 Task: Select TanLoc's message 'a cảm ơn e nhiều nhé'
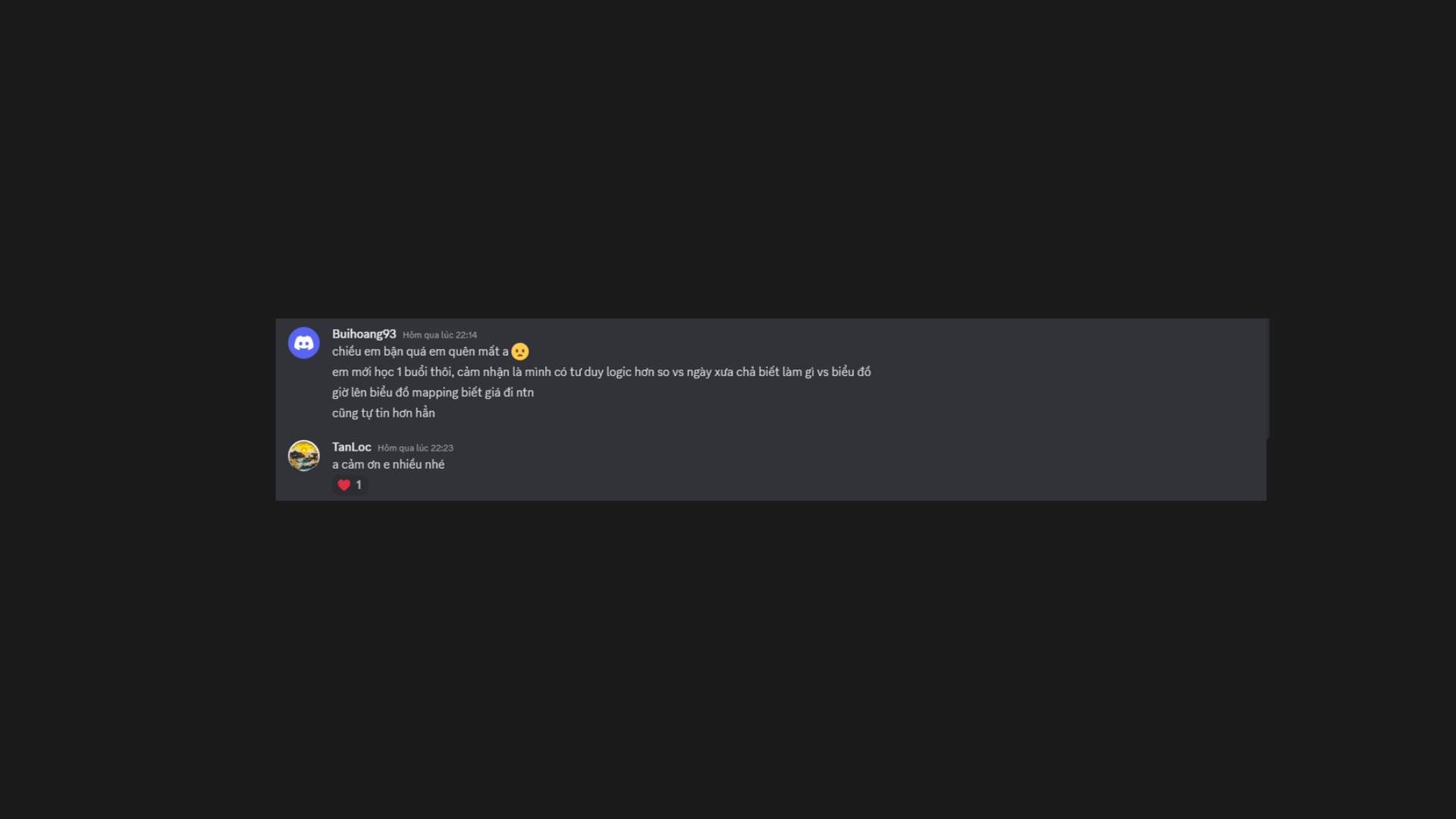point(388,465)
